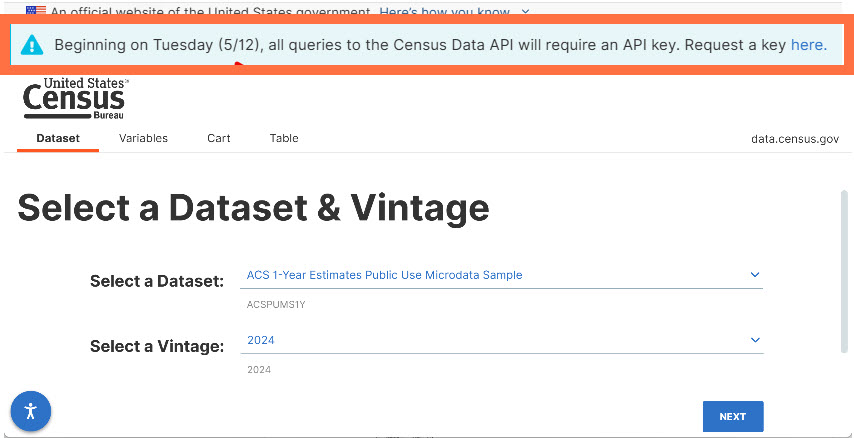Click the Vintage dropdown chevron arrow
The image size is (854, 438).
tap(755, 340)
